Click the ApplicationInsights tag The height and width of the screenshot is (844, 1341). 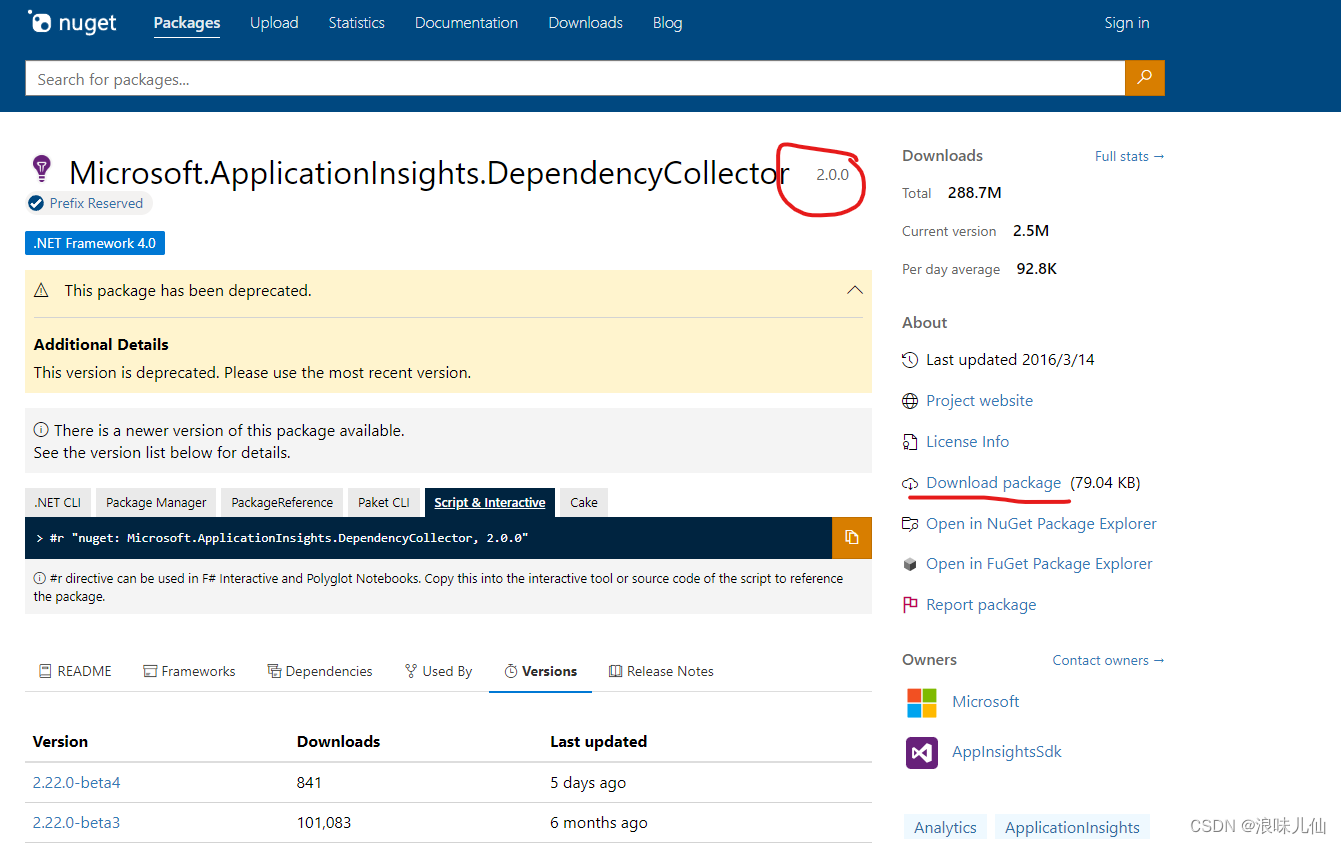(1072, 827)
